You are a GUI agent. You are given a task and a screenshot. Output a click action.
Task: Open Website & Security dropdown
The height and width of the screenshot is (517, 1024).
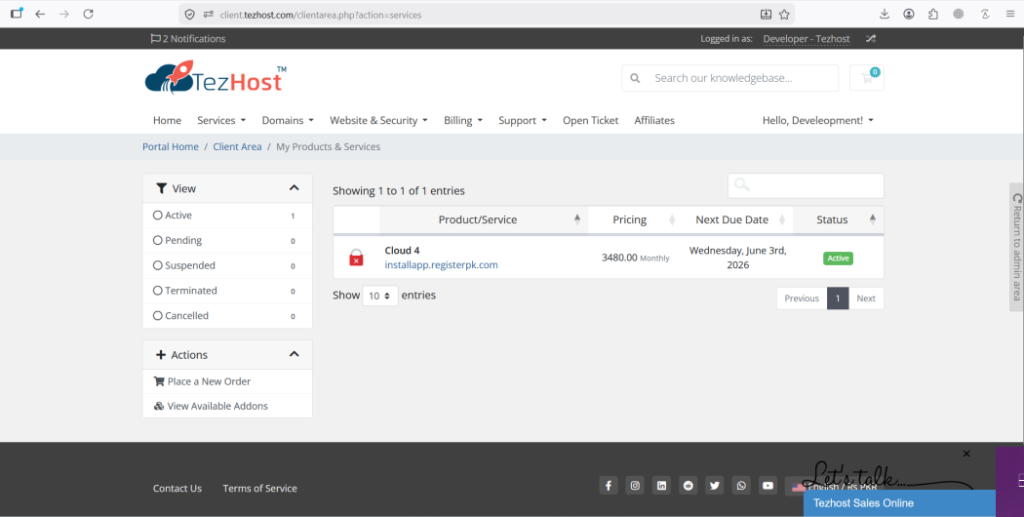click(378, 120)
